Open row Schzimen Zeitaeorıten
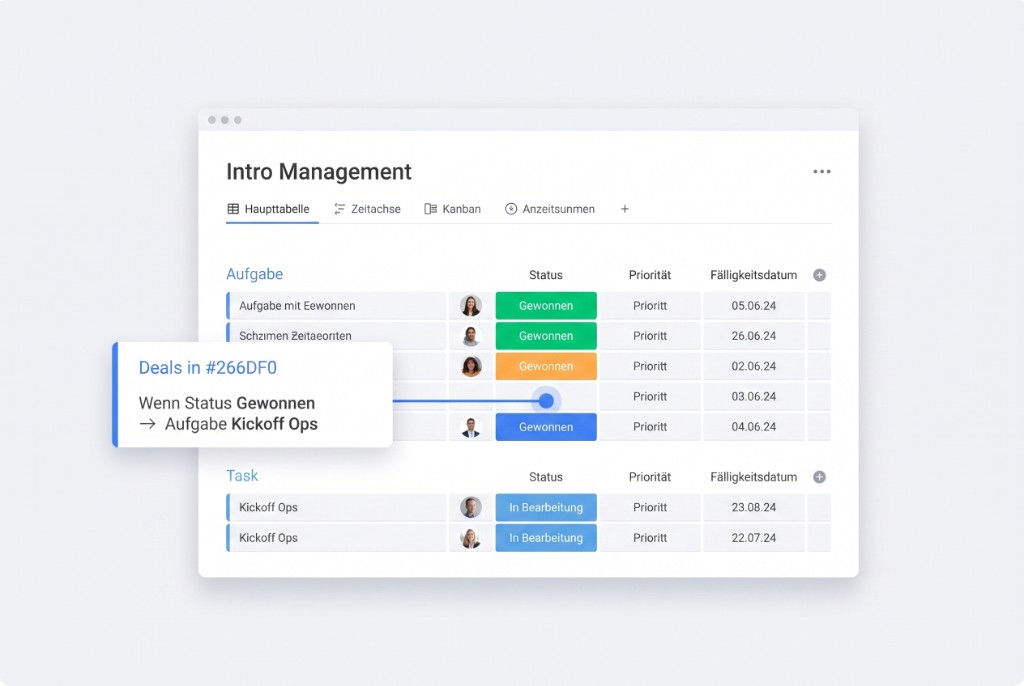Image resolution: width=1024 pixels, height=686 pixels. pyautogui.click(x=336, y=333)
